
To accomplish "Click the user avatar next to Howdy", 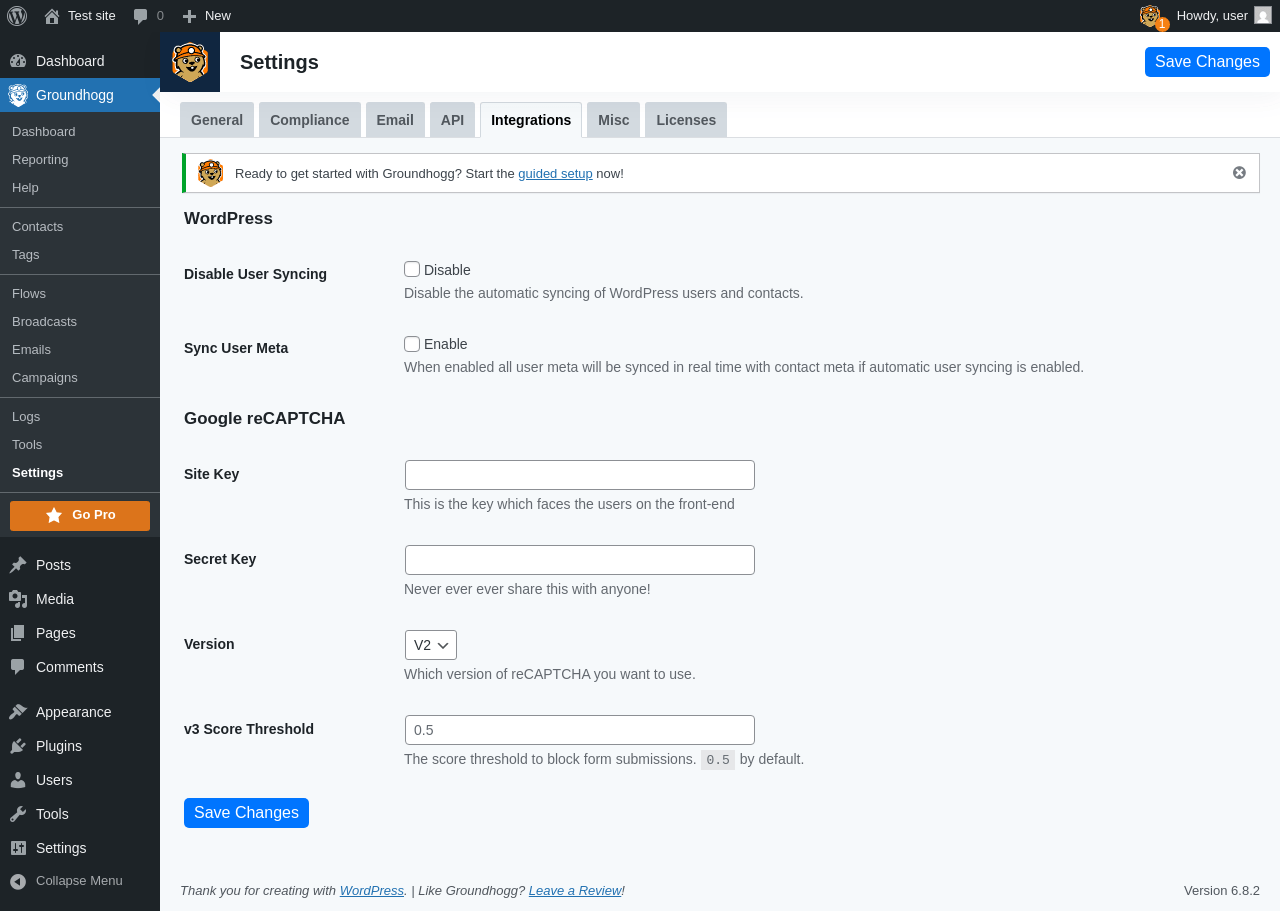I will coord(1263,15).
